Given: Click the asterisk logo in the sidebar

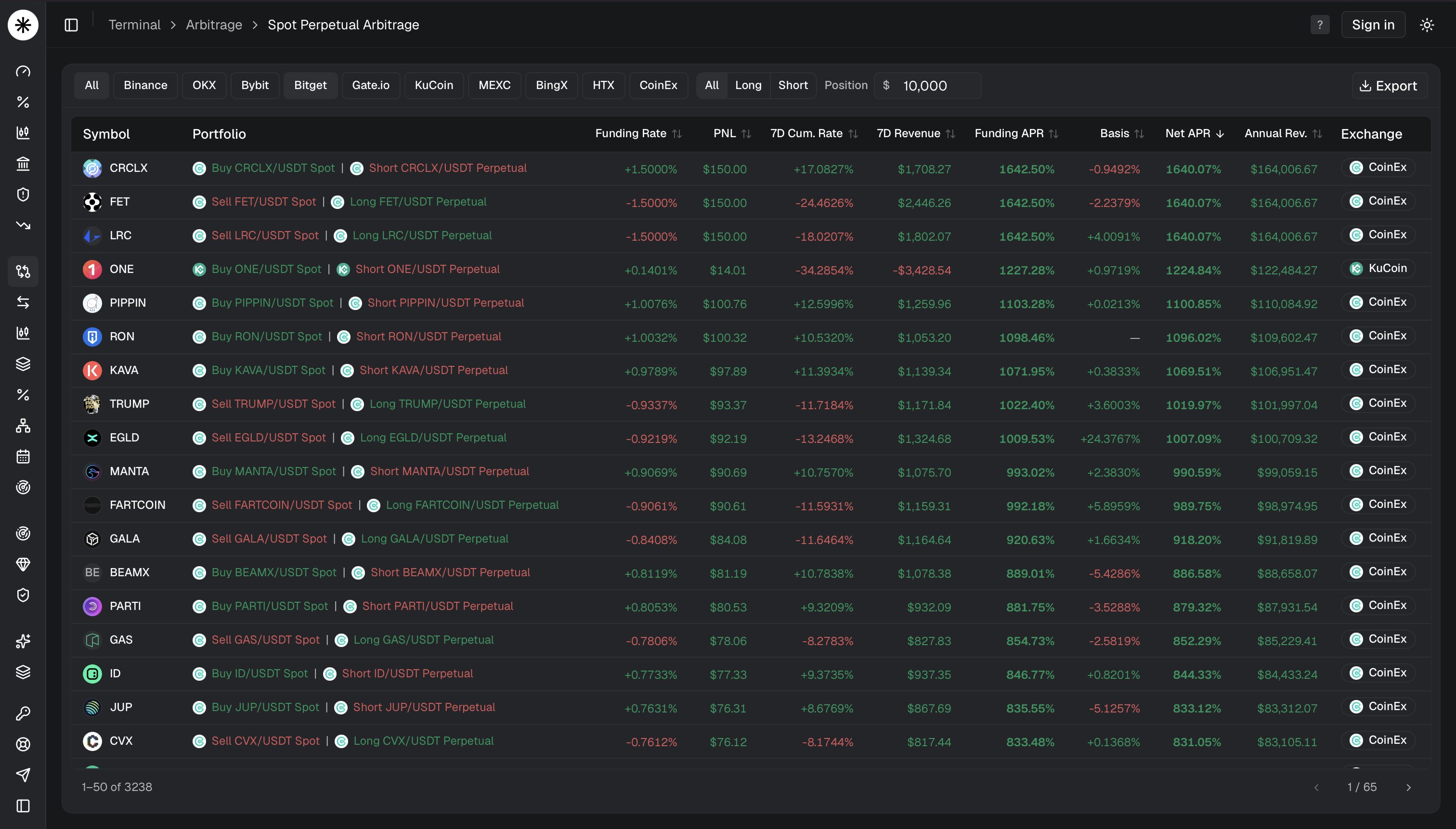Looking at the screenshot, I should 23,25.
